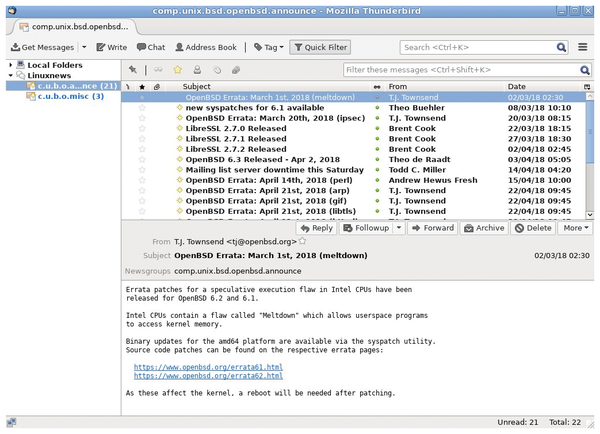The width and height of the screenshot is (600, 434).
Task: Toggle the unread-only filter icon
Action: [x=158, y=70]
